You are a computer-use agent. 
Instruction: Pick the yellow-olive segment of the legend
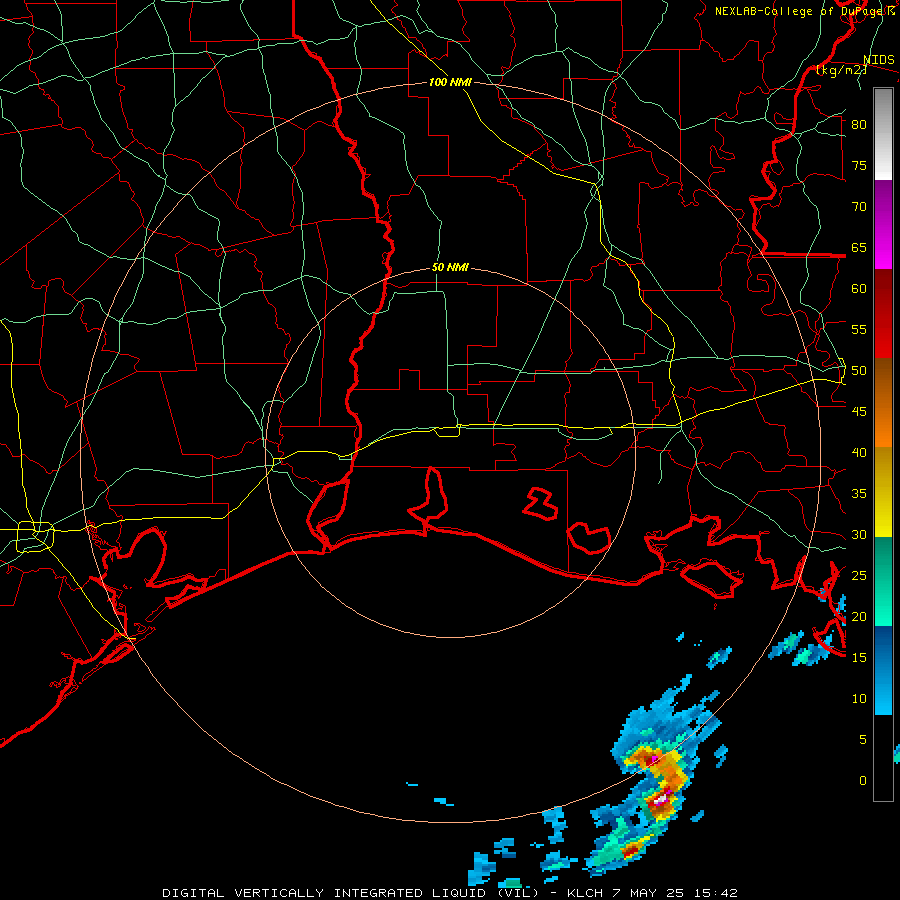pos(883,492)
